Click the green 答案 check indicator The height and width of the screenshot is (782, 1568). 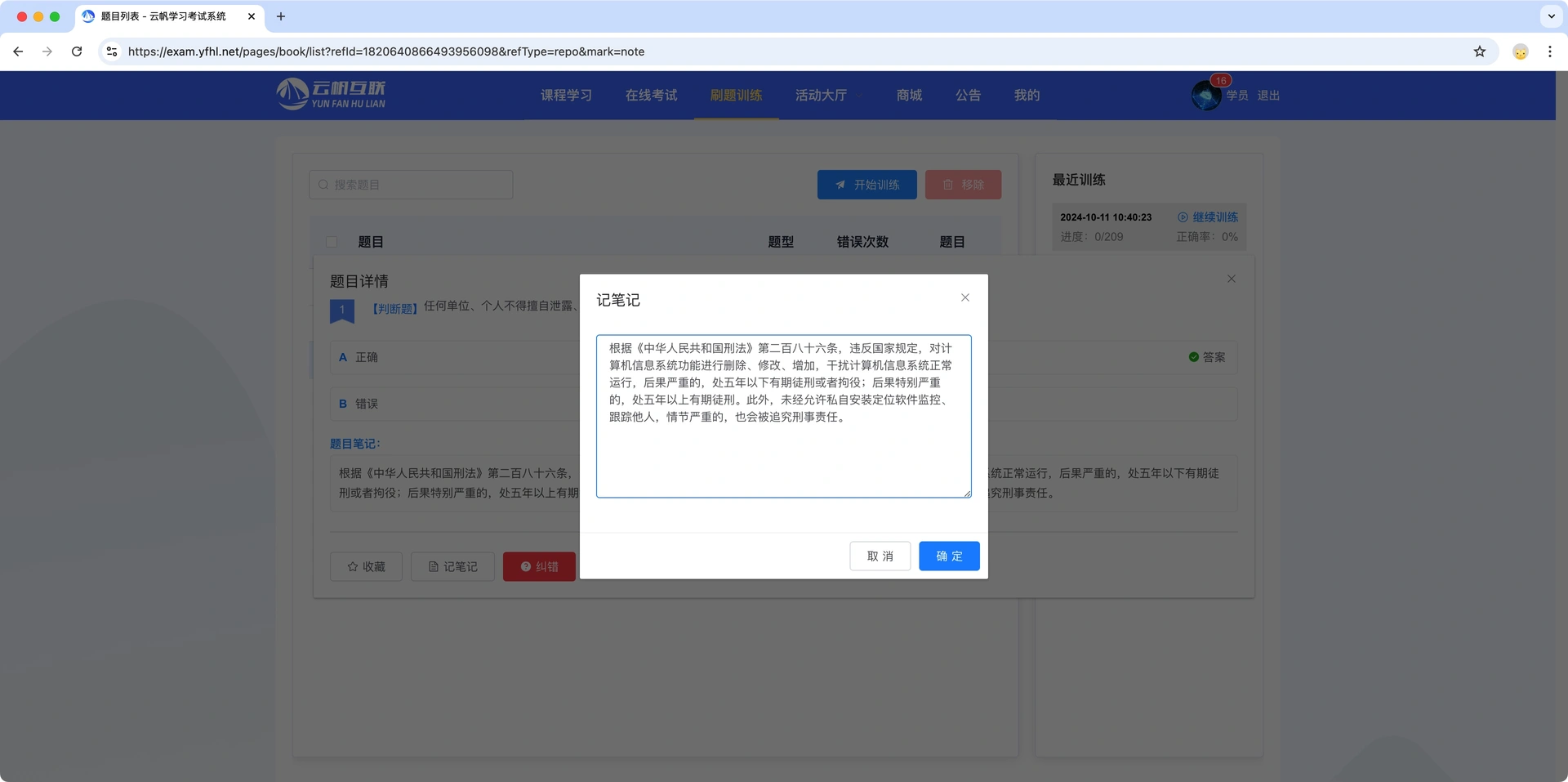(1207, 357)
